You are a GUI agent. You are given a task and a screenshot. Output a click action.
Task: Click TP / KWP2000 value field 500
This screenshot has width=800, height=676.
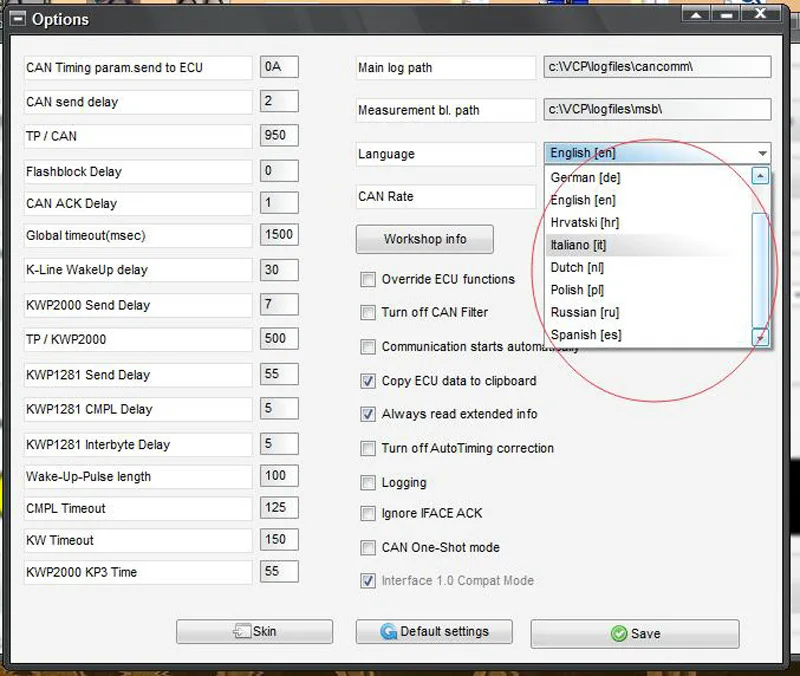tap(279, 338)
